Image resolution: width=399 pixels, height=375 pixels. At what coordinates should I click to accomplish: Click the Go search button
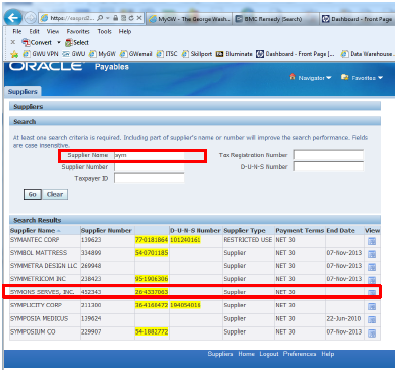click(33, 194)
